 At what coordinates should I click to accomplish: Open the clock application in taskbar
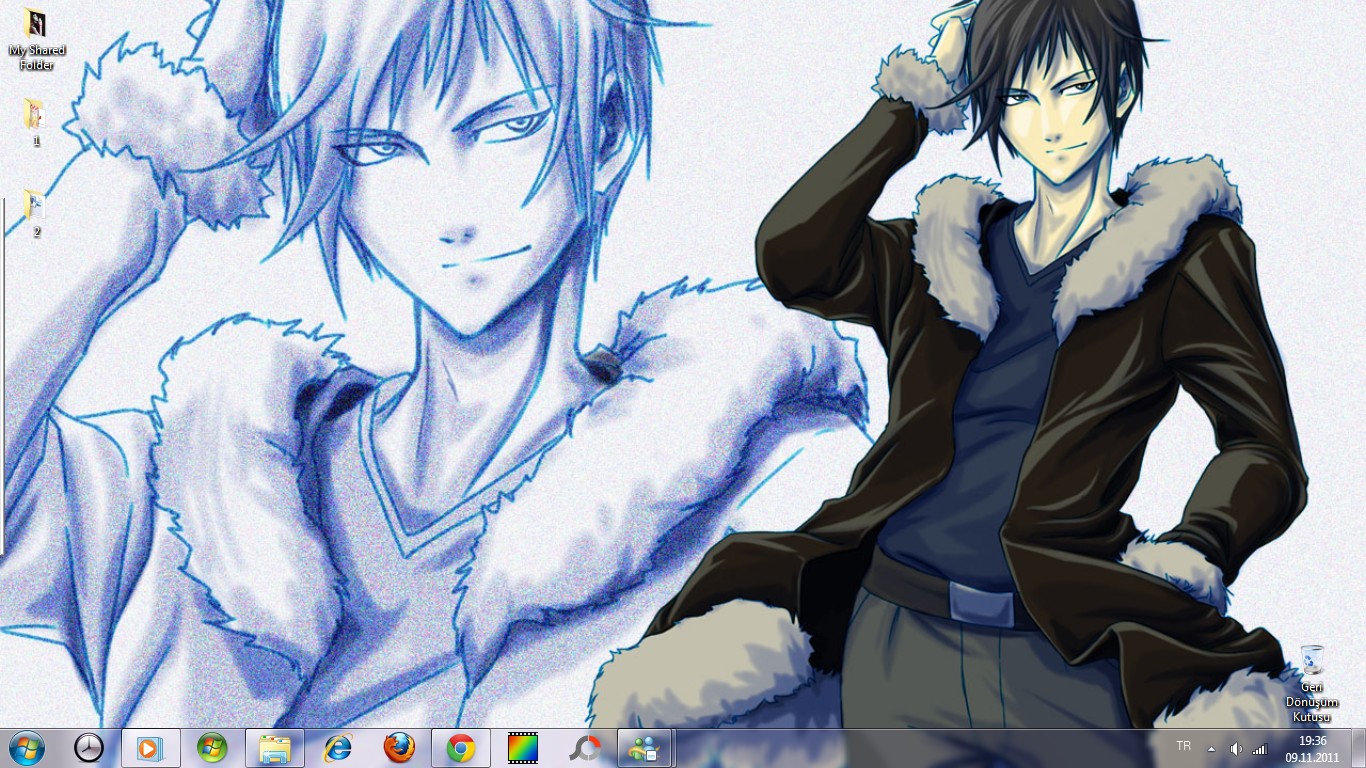[x=89, y=748]
